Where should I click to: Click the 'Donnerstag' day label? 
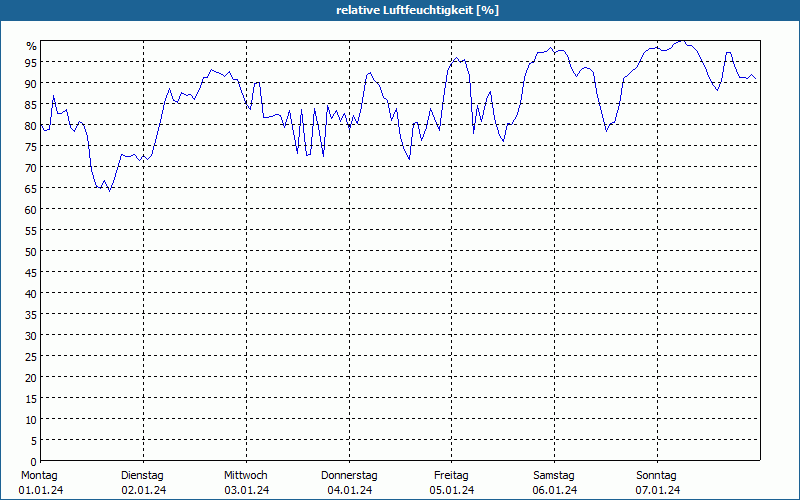[x=349, y=475]
